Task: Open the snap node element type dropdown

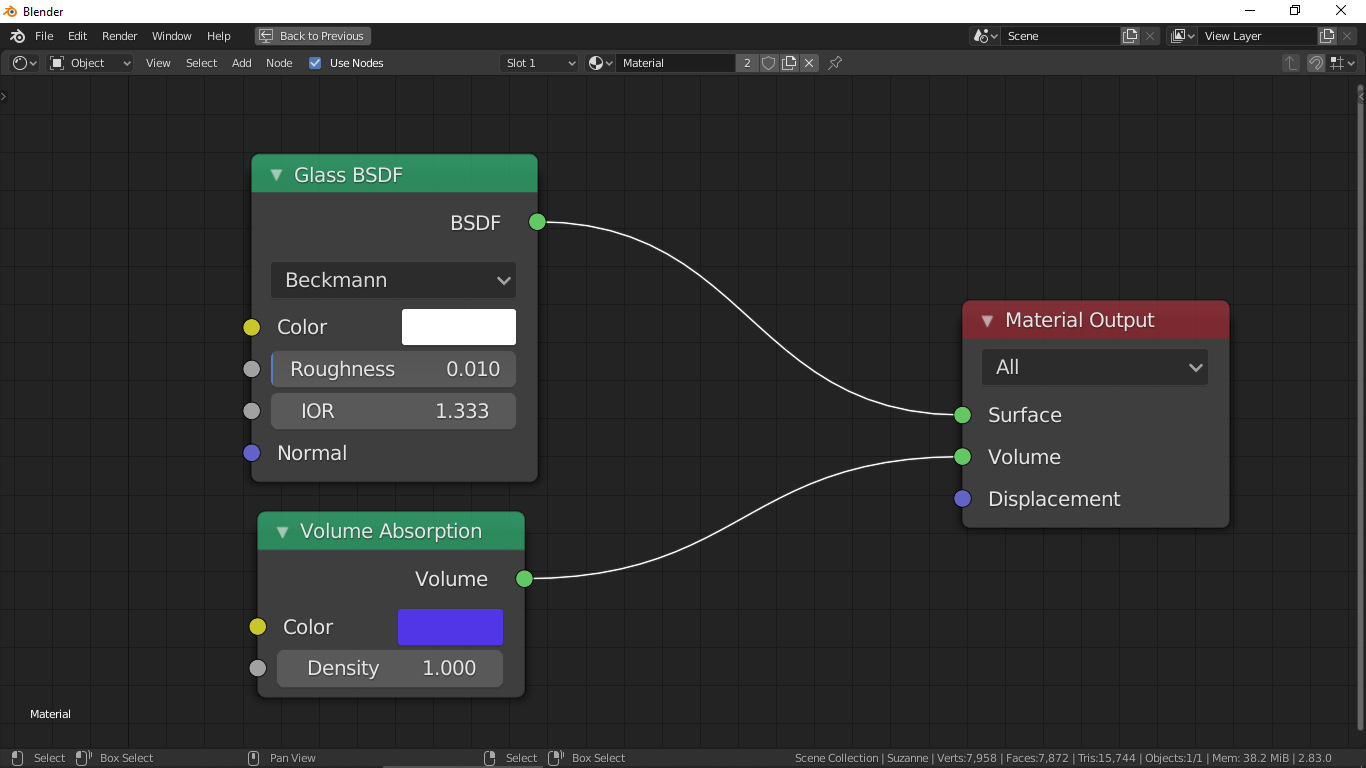Action: pyautogui.click(x=1341, y=63)
